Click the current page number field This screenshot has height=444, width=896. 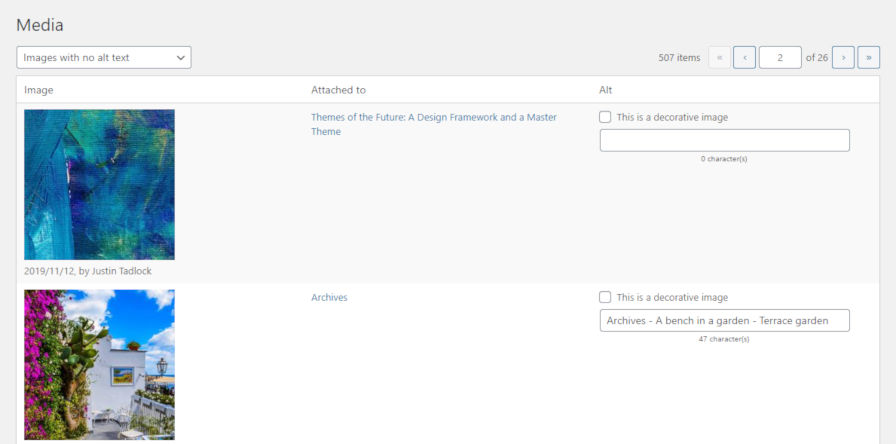click(779, 58)
